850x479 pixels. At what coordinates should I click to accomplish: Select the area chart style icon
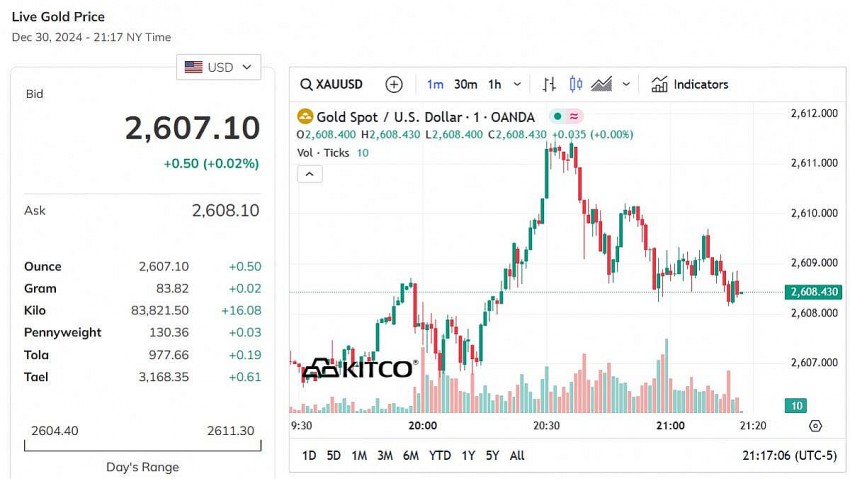click(601, 85)
